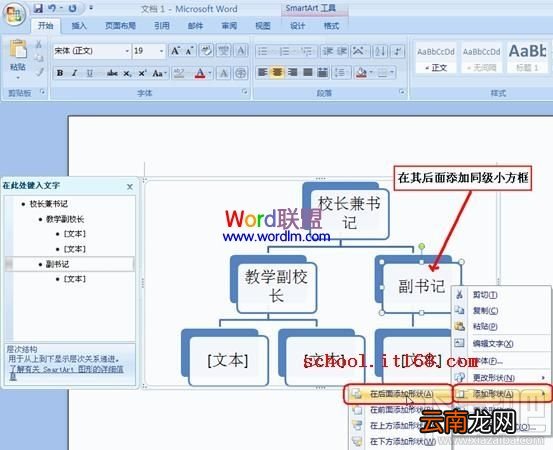
Task: Open the SmartArt detailed information link
Action: (66, 372)
